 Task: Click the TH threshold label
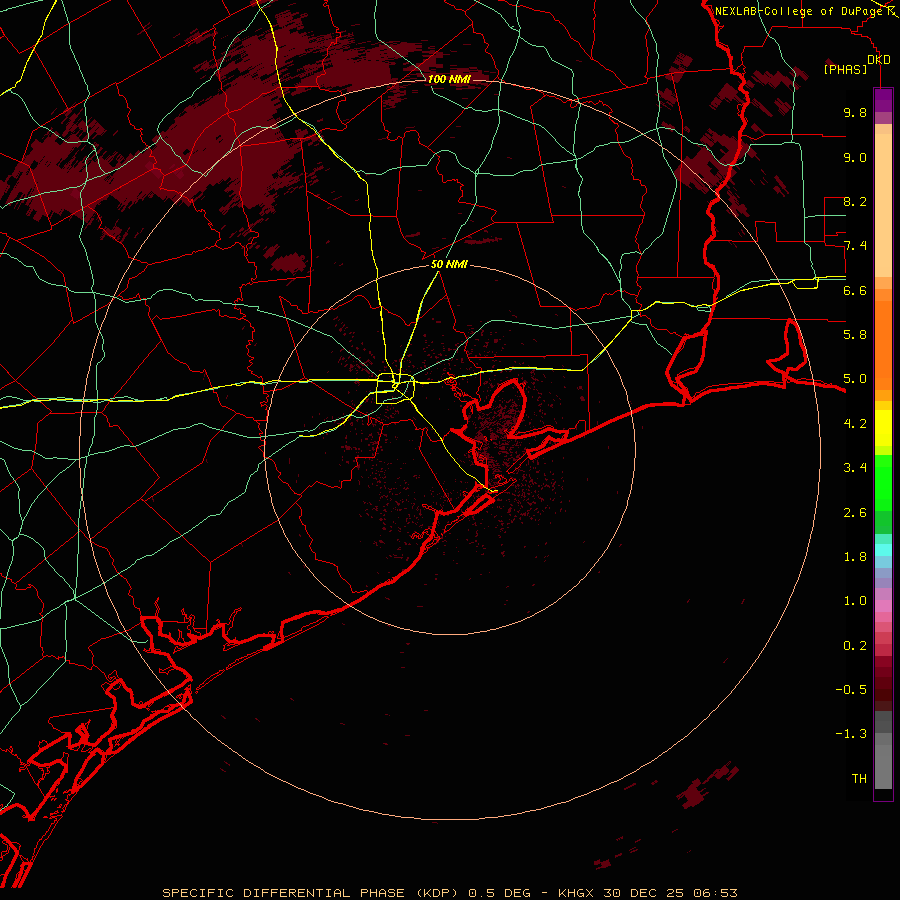(859, 779)
